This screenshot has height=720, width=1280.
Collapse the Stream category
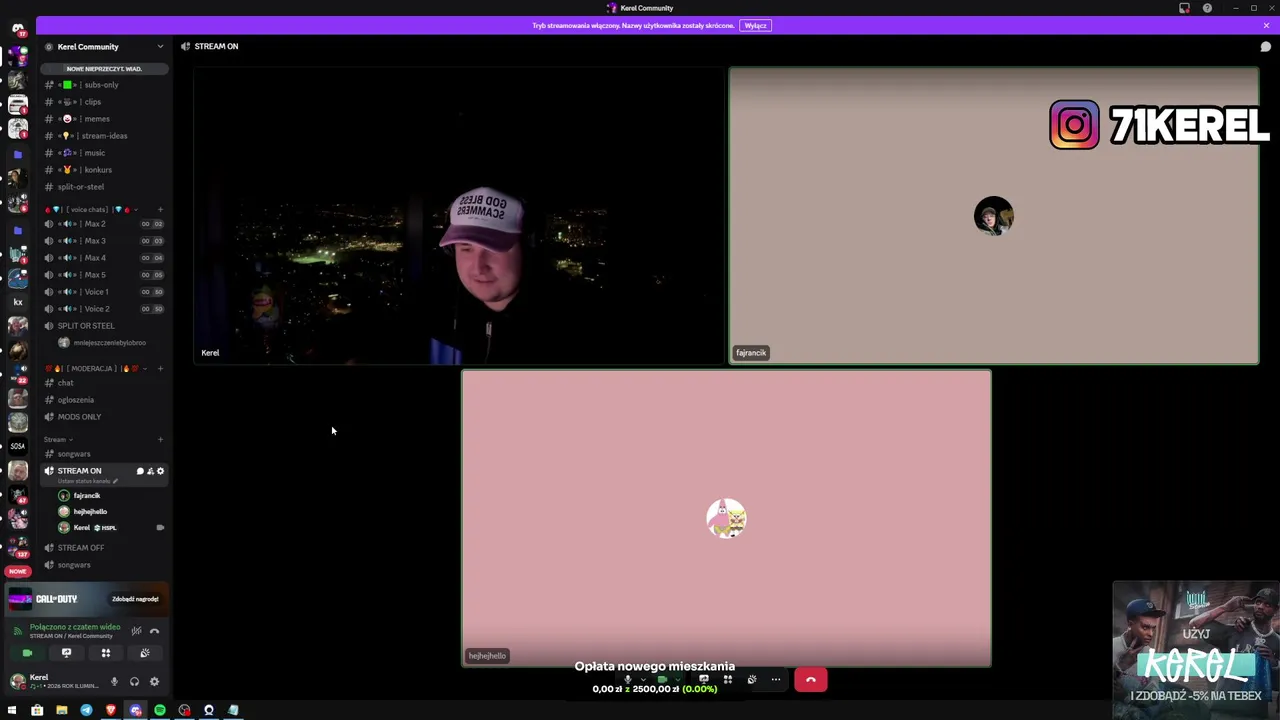(x=58, y=440)
